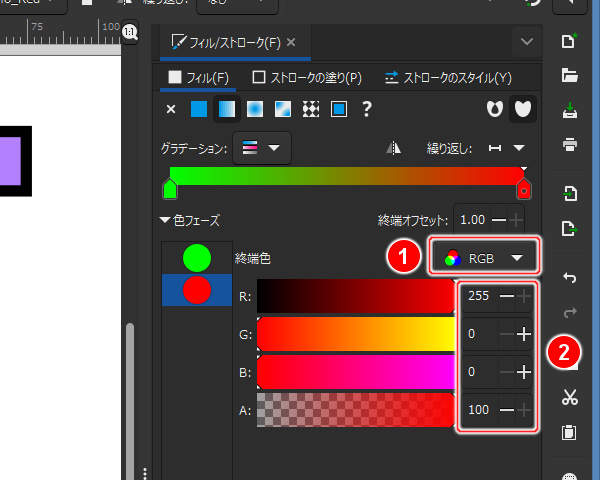Select the pattern fill icon
Viewport: 600px width, 480px height.
coord(311,109)
